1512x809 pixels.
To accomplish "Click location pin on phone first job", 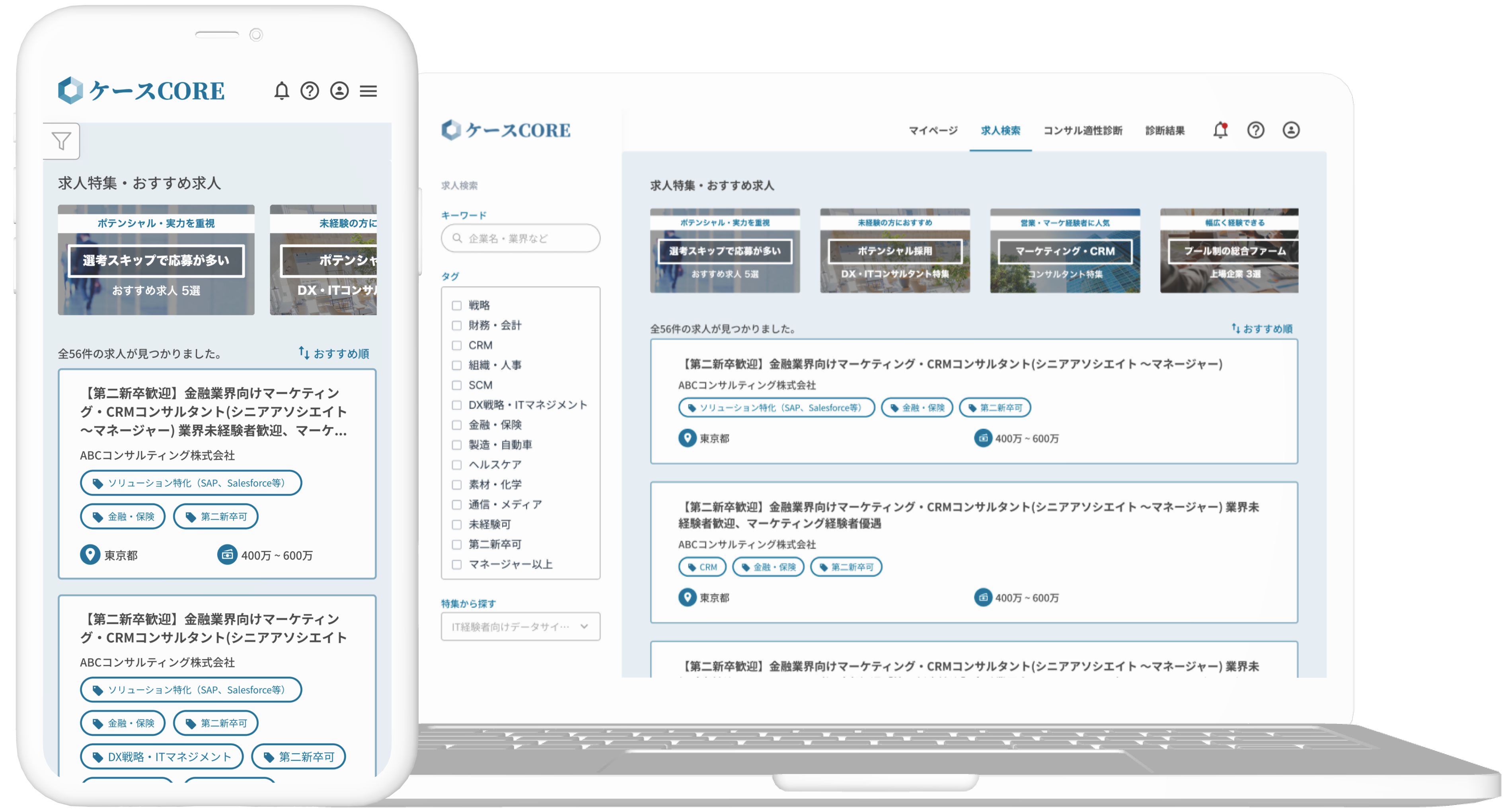I will point(90,554).
